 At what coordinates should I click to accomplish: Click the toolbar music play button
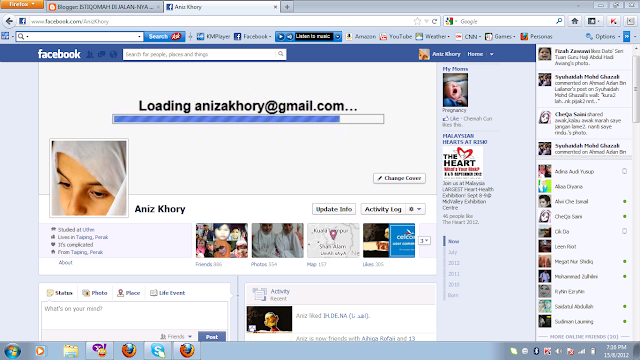(281, 36)
